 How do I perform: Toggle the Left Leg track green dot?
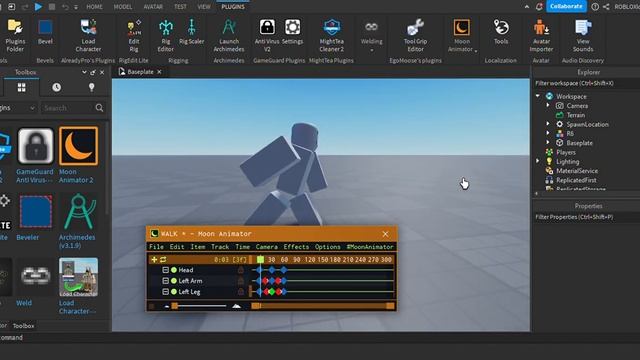coord(174,292)
